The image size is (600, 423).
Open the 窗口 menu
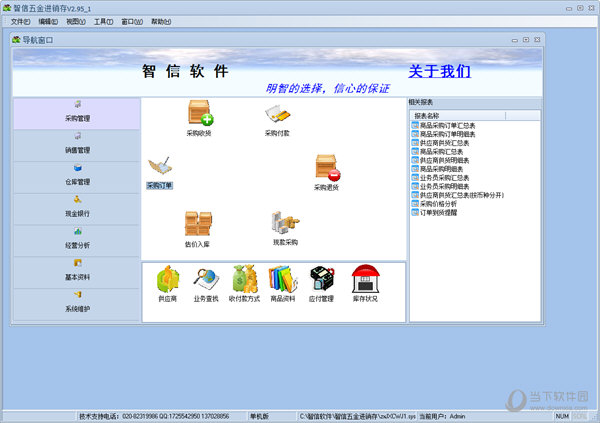pos(132,22)
